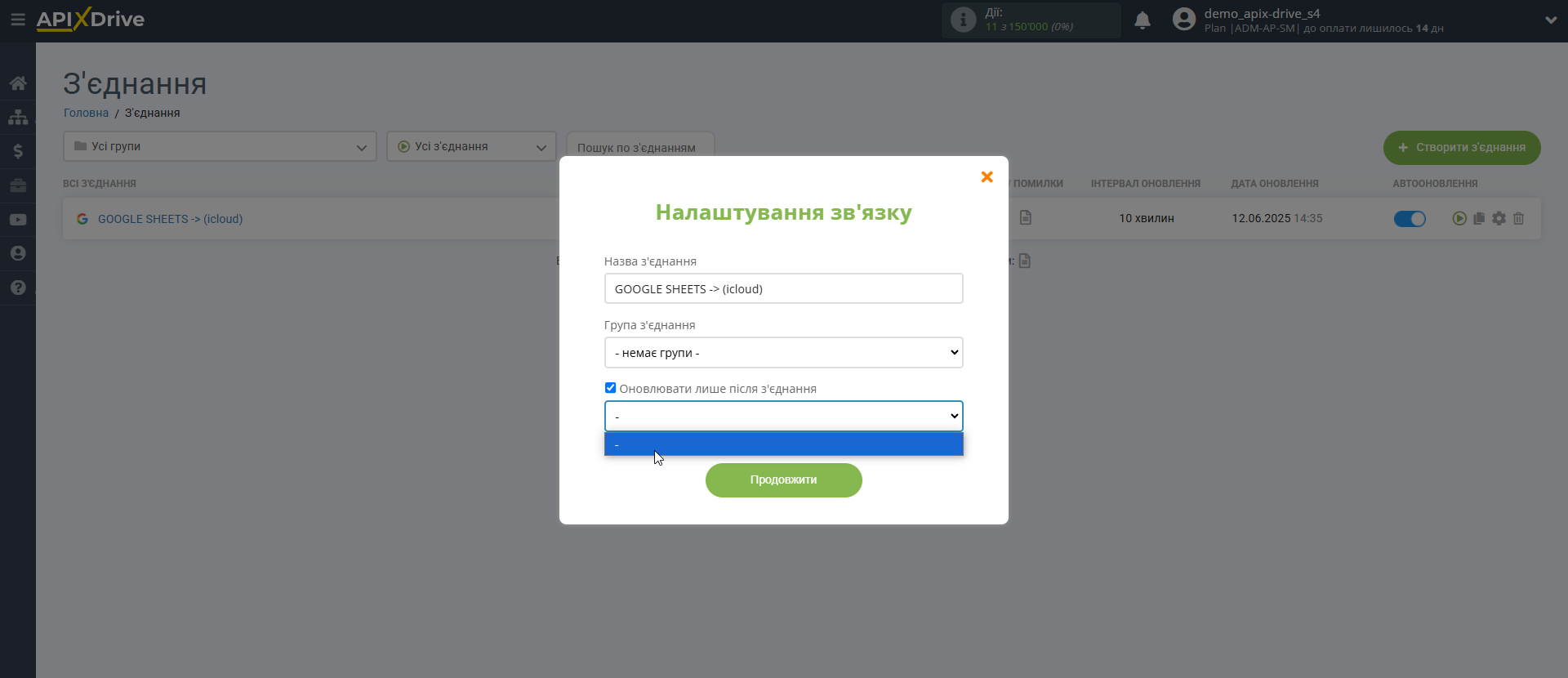1568x678 pixels.
Task: Click the log document icon in connection row
Action: coord(1026,217)
